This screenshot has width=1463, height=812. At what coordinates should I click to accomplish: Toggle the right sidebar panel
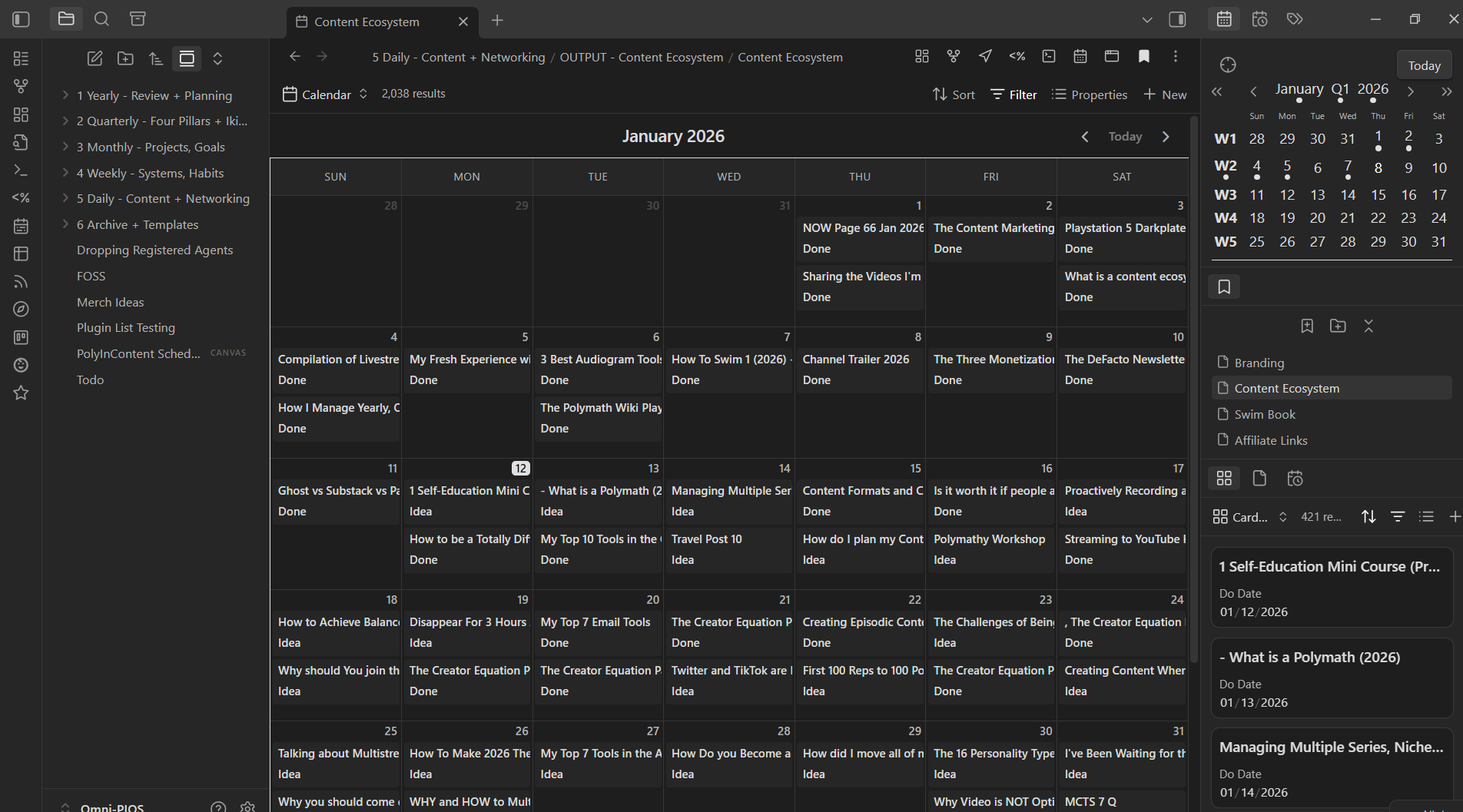[1177, 19]
